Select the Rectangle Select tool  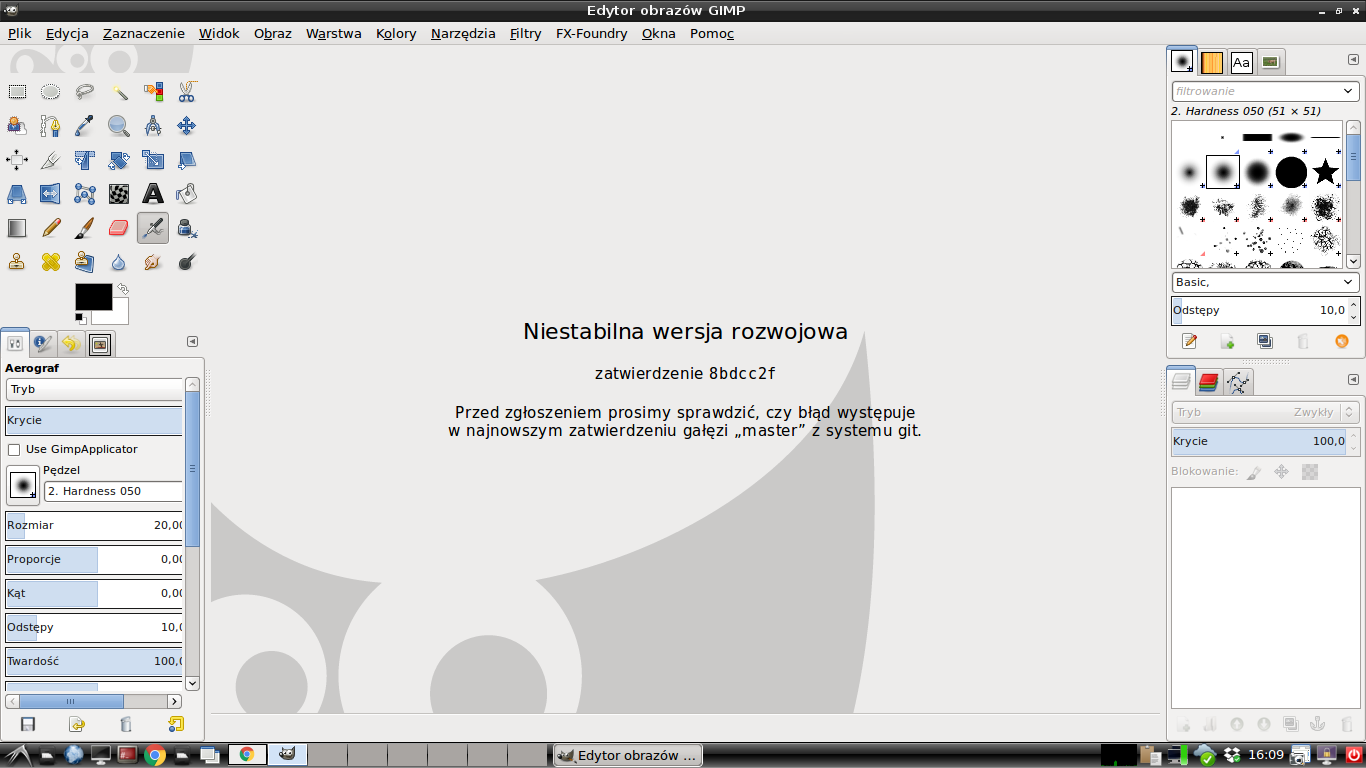click(x=17, y=92)
